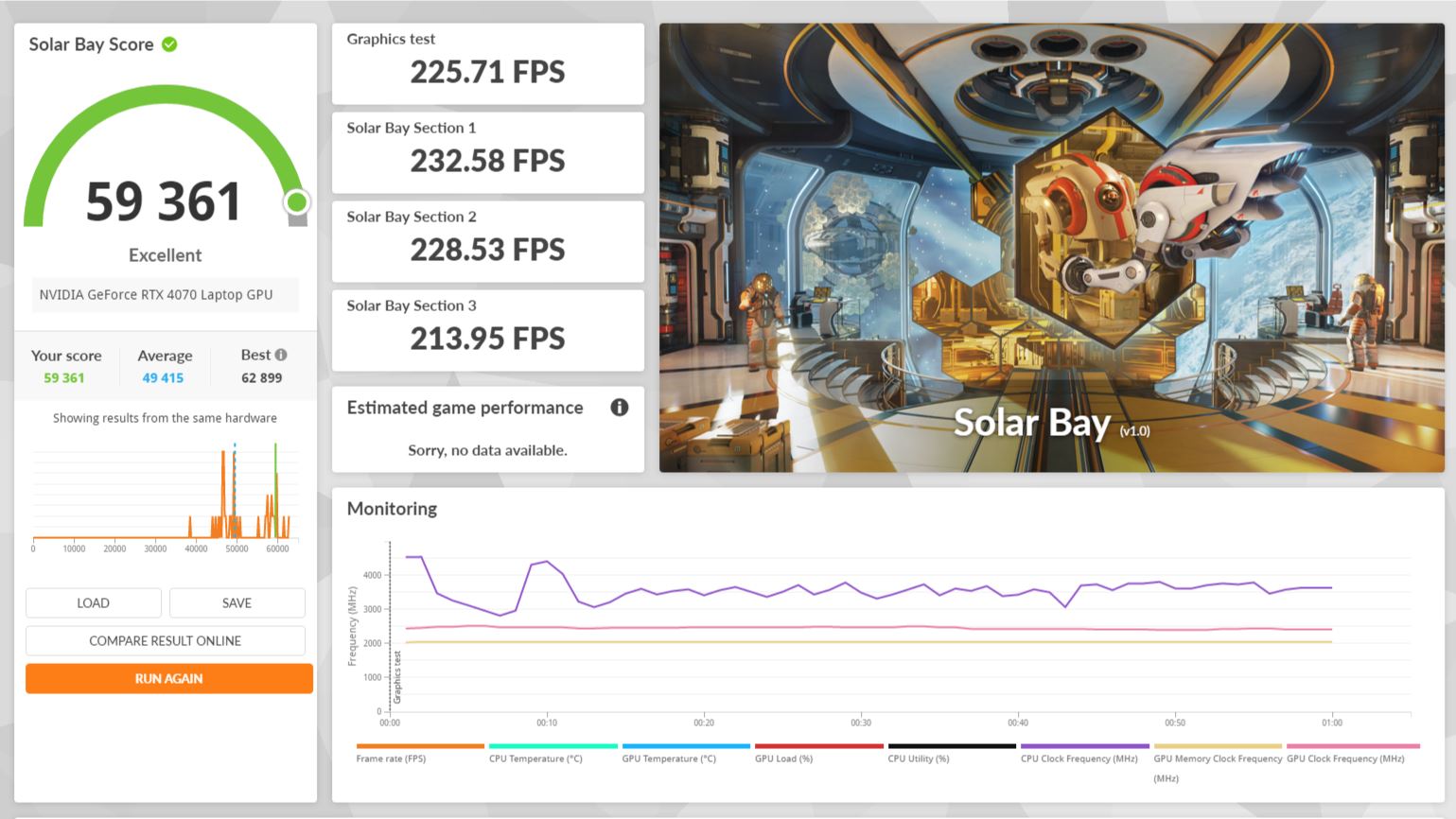Viewport: 1456px width, 819px height.
Task: Click the Excellent rating label
Action: [x=166, y=255]
